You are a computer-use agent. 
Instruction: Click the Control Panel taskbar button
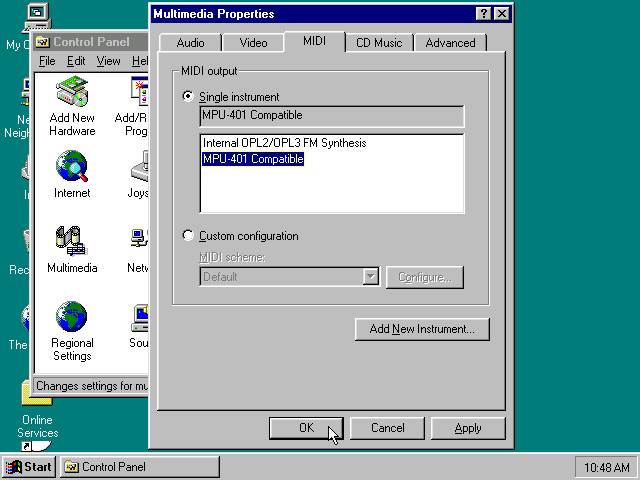coord(140,467)
